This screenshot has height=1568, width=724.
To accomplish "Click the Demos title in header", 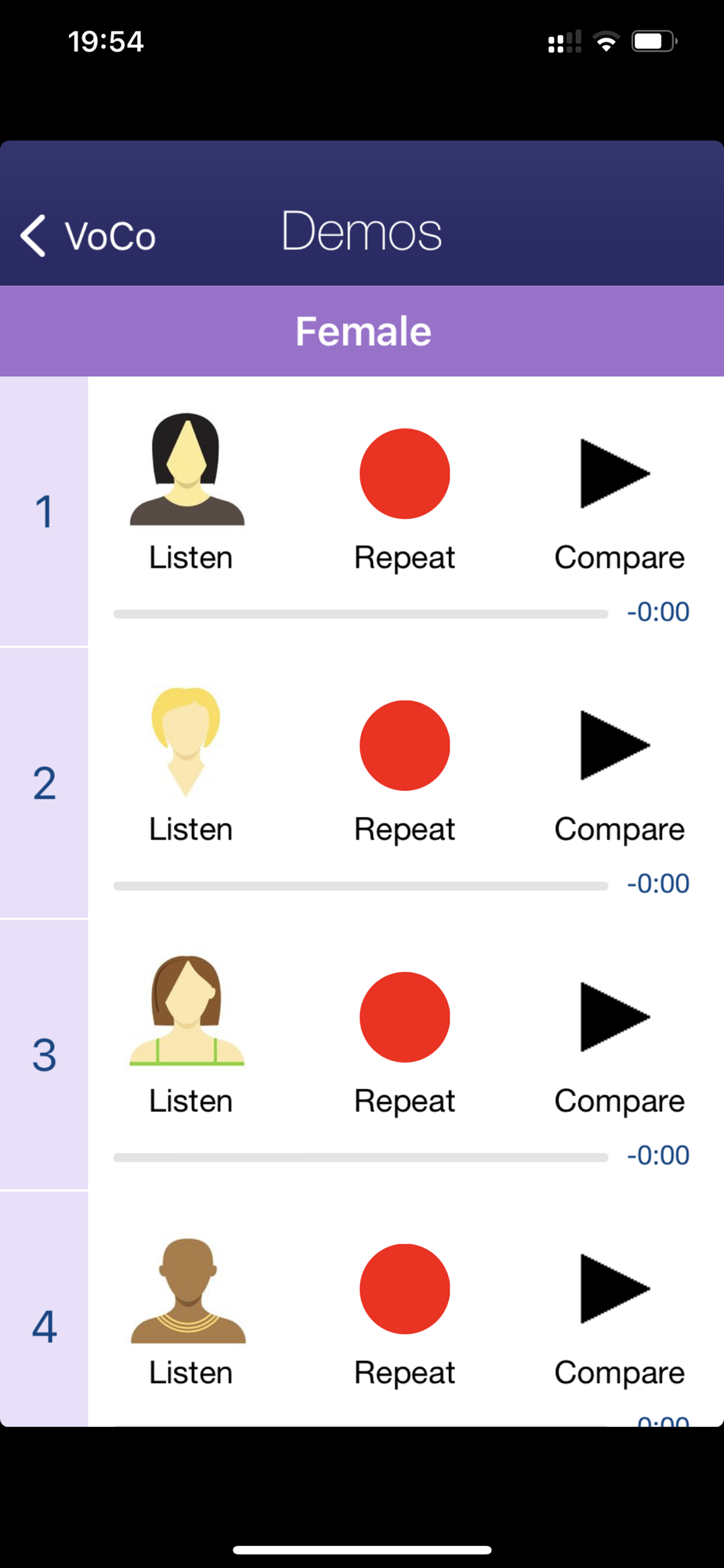I will [x=361, y=231].
